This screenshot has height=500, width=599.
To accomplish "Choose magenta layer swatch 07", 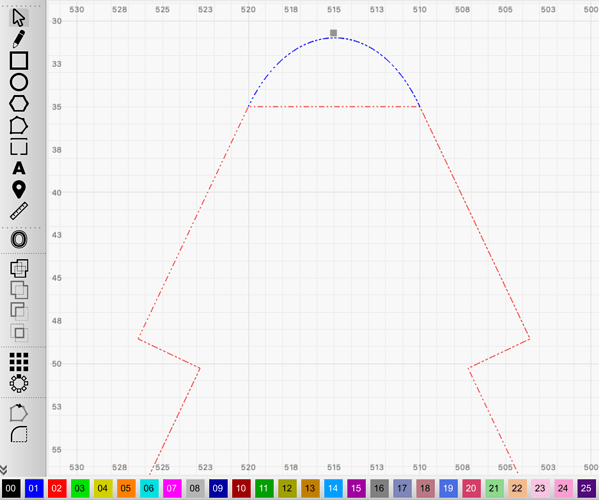I will (172, 488).
